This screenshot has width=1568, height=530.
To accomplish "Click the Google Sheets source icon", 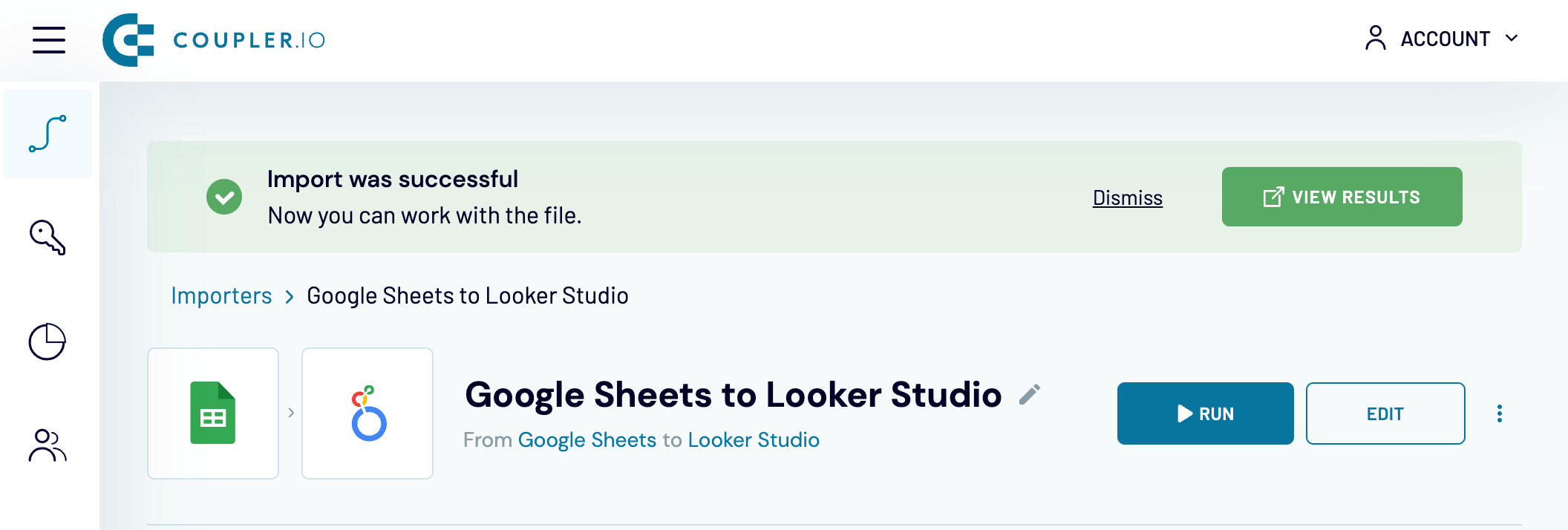I will click(213, 413).
